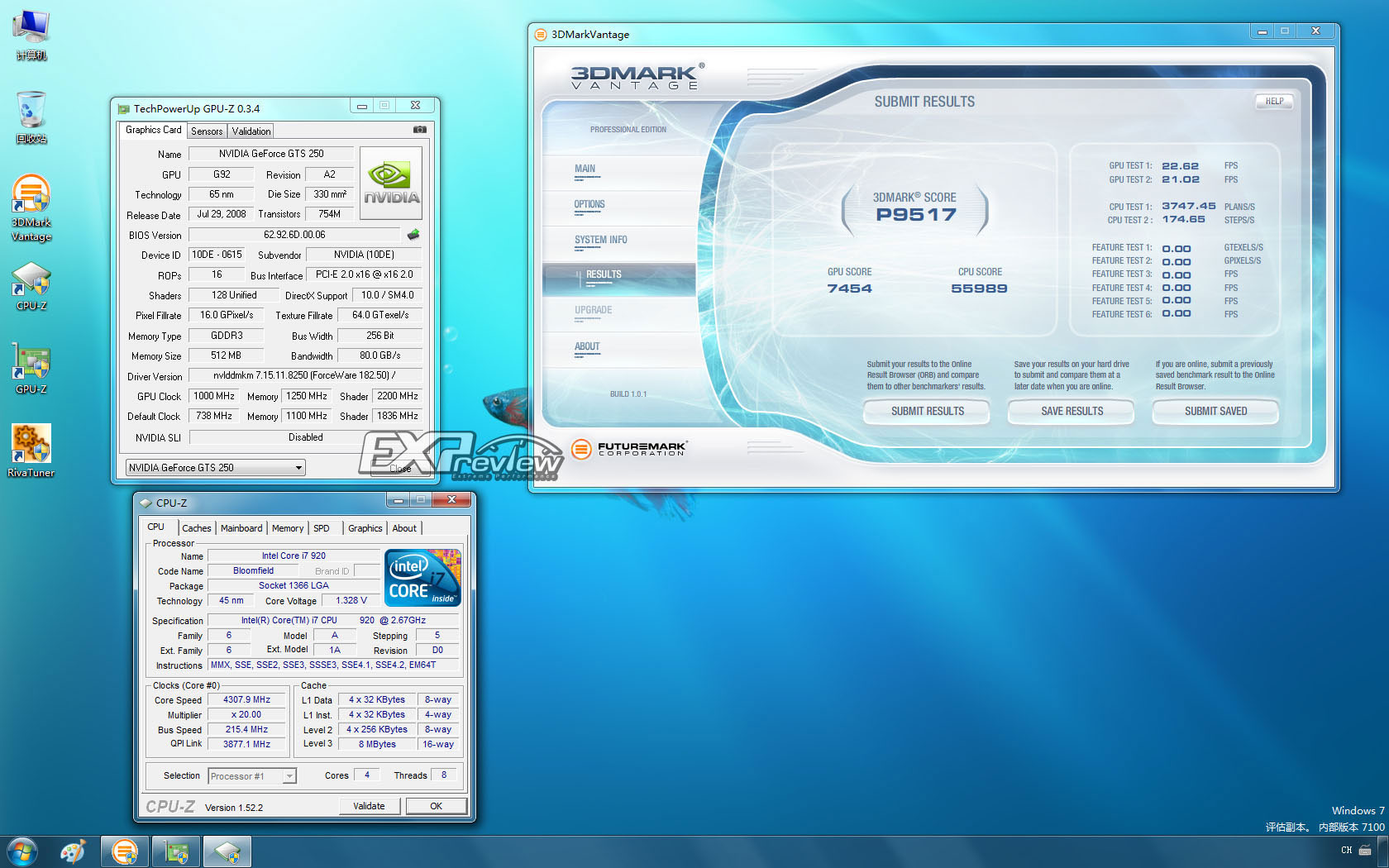Open CPU-Z SPD tab

pyautogui.click(x=322, y=528)
